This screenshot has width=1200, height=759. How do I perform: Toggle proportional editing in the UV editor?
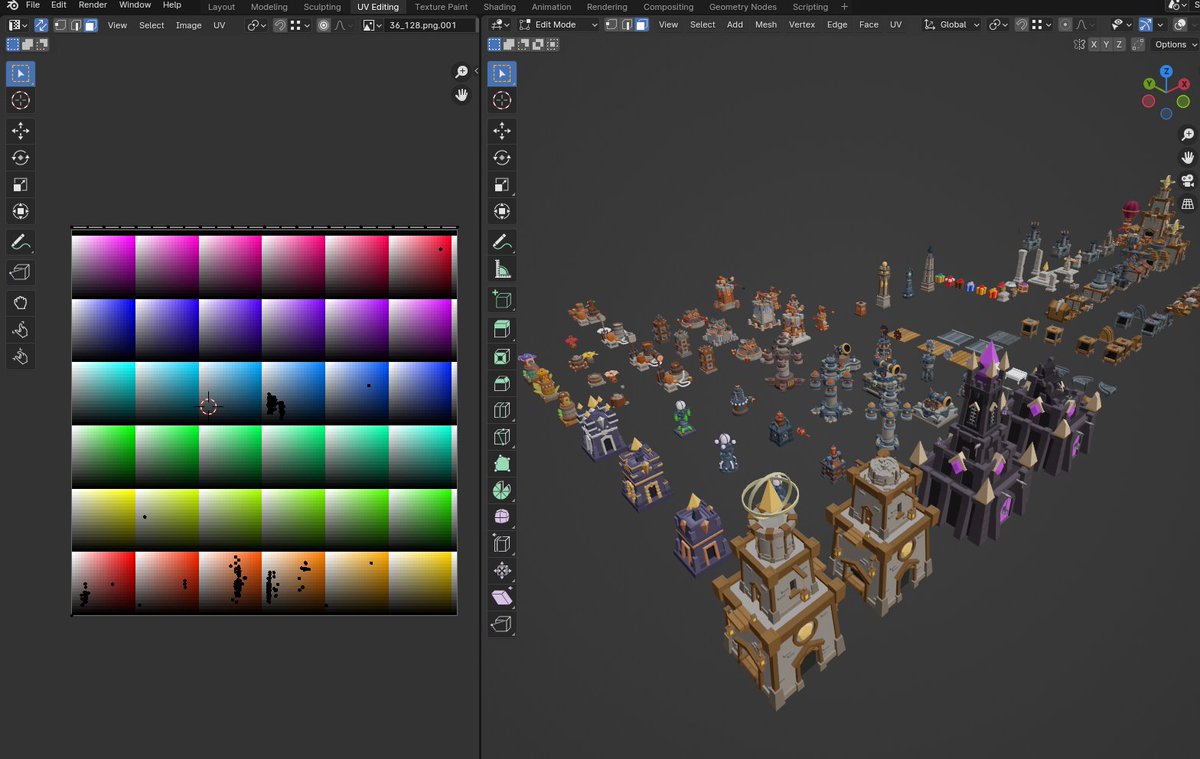[x=323, y=25]
